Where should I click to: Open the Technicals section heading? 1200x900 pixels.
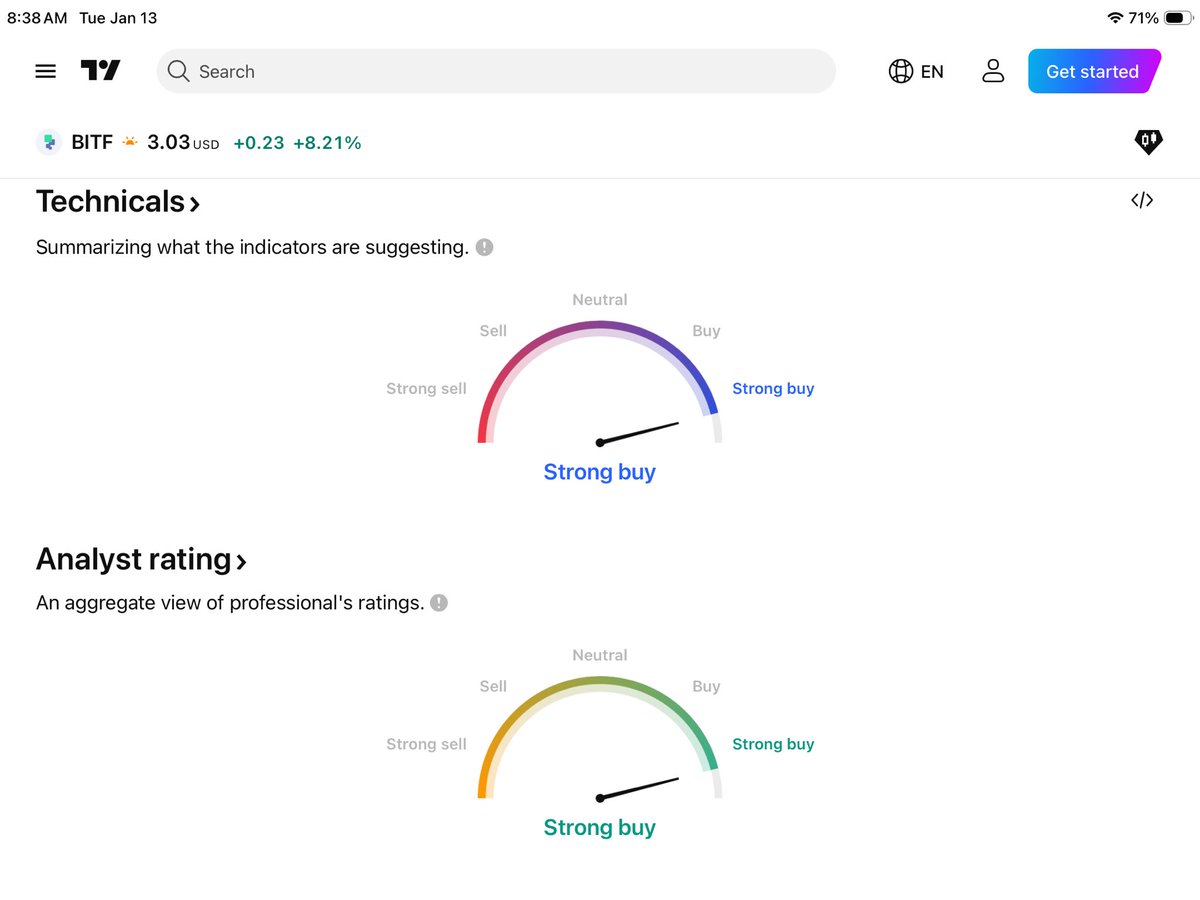pyautogui.click(x=118, y=202)
